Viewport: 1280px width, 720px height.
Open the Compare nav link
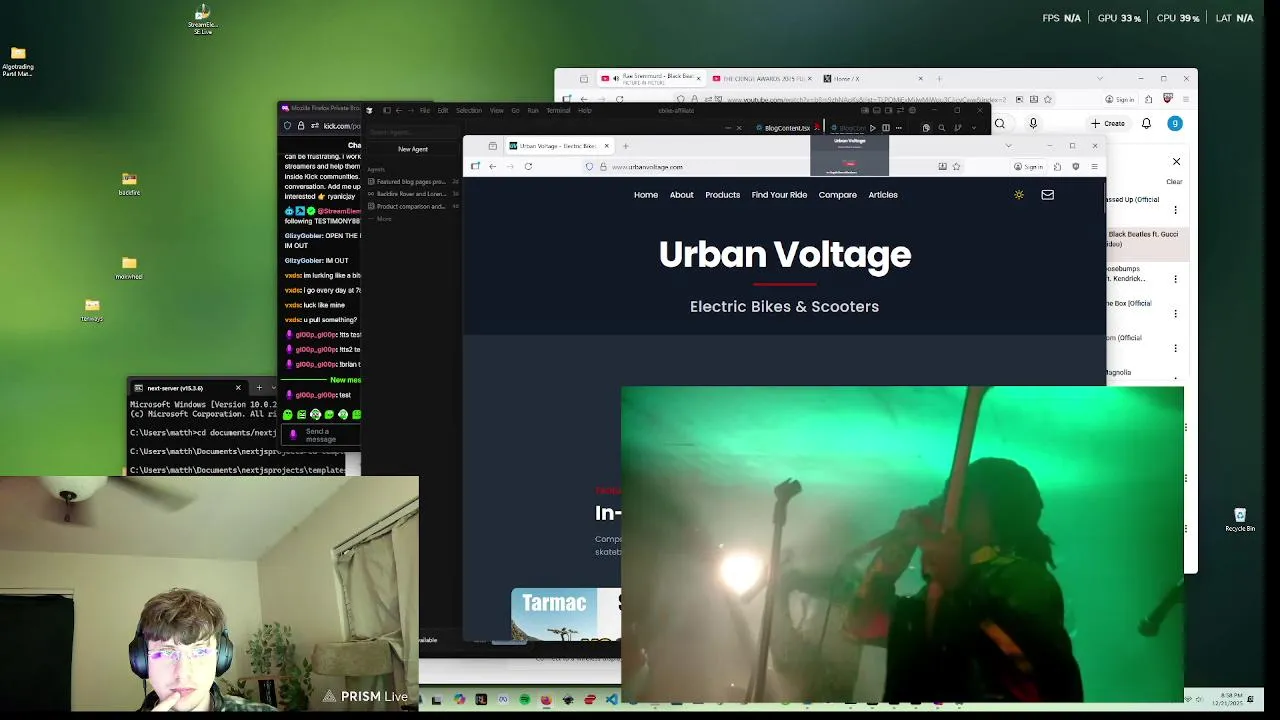(838, 195)
